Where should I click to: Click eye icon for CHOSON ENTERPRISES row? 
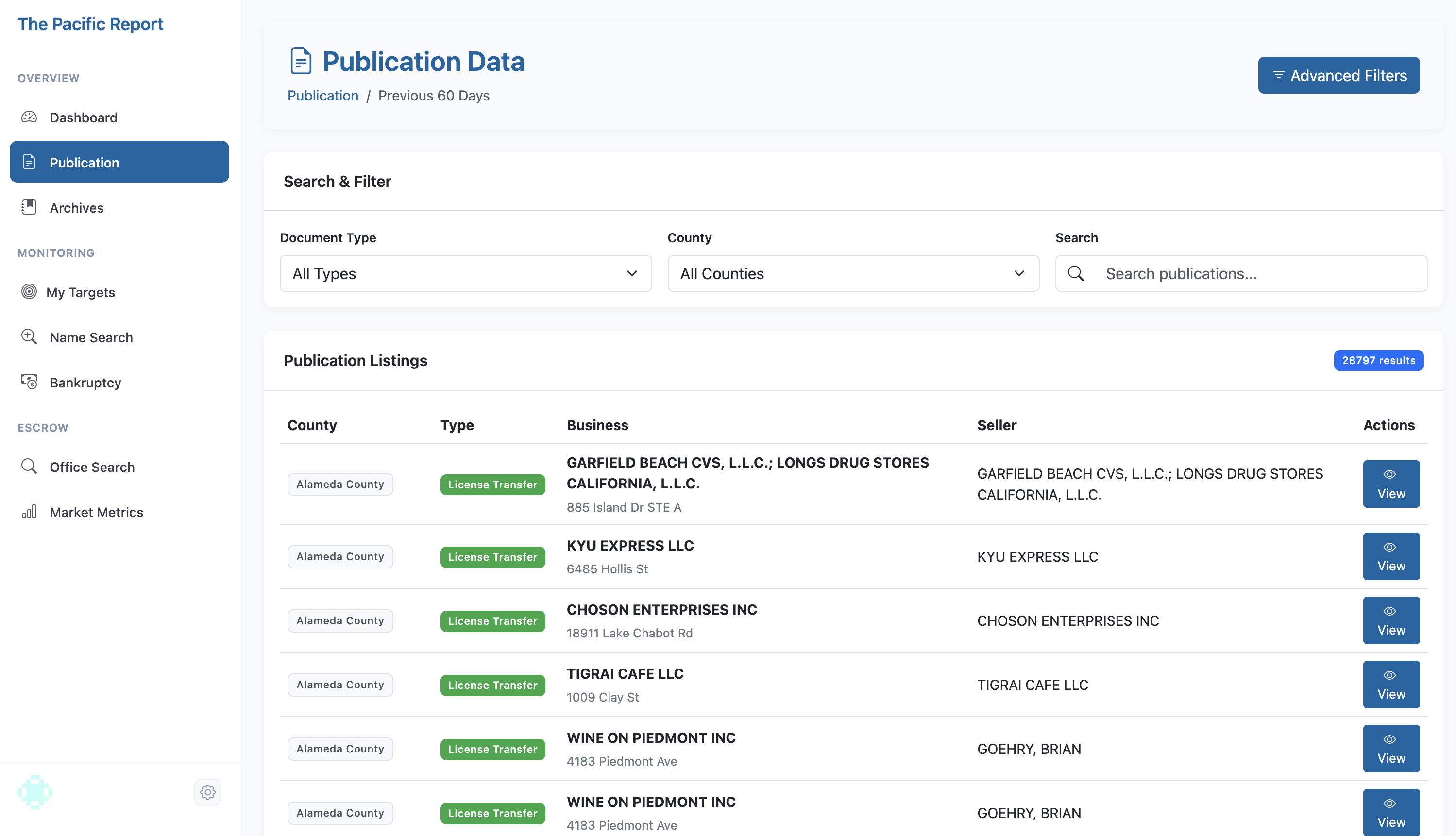[1390, 611]
